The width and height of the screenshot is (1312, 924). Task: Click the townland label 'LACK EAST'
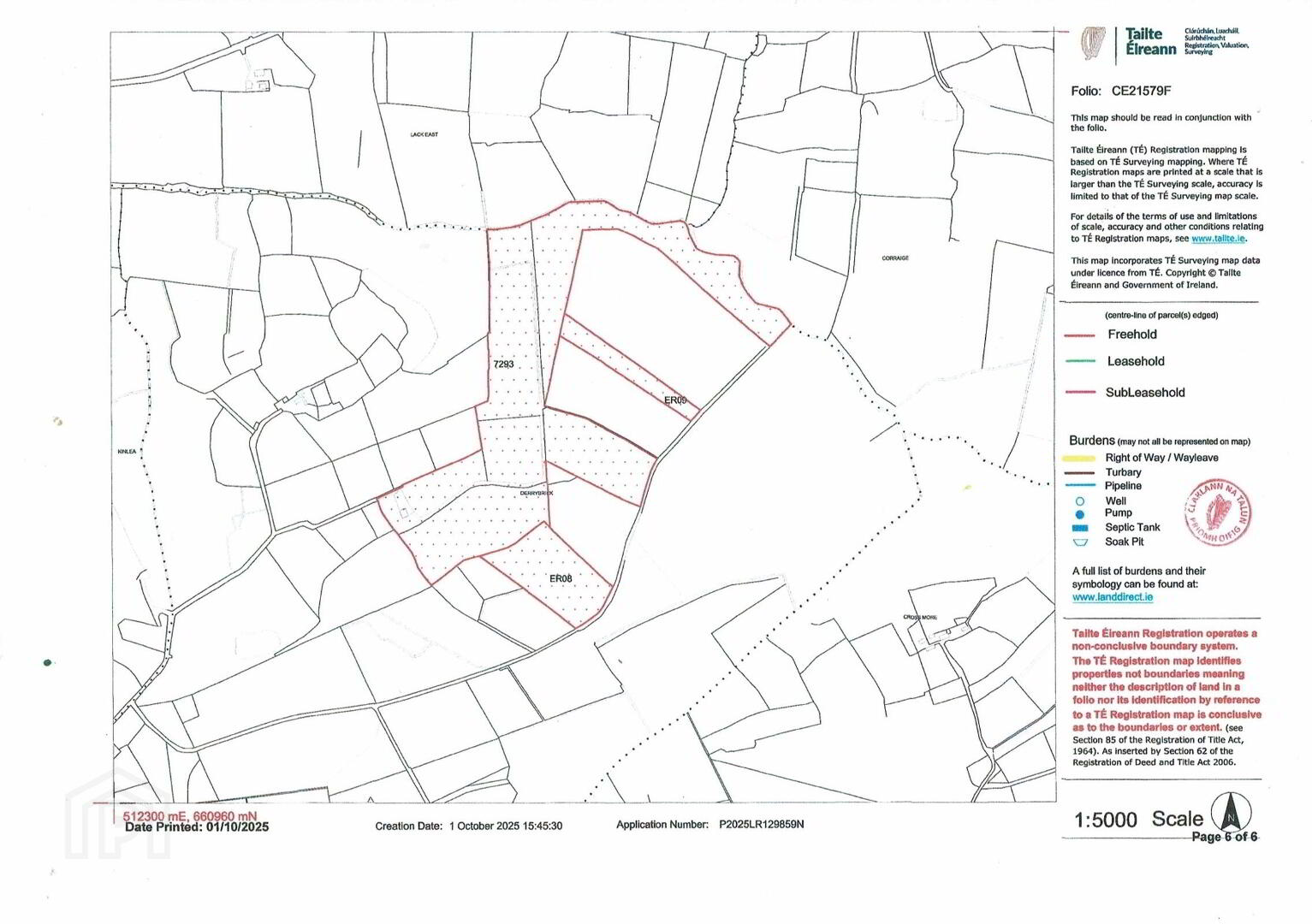point(424,134)
